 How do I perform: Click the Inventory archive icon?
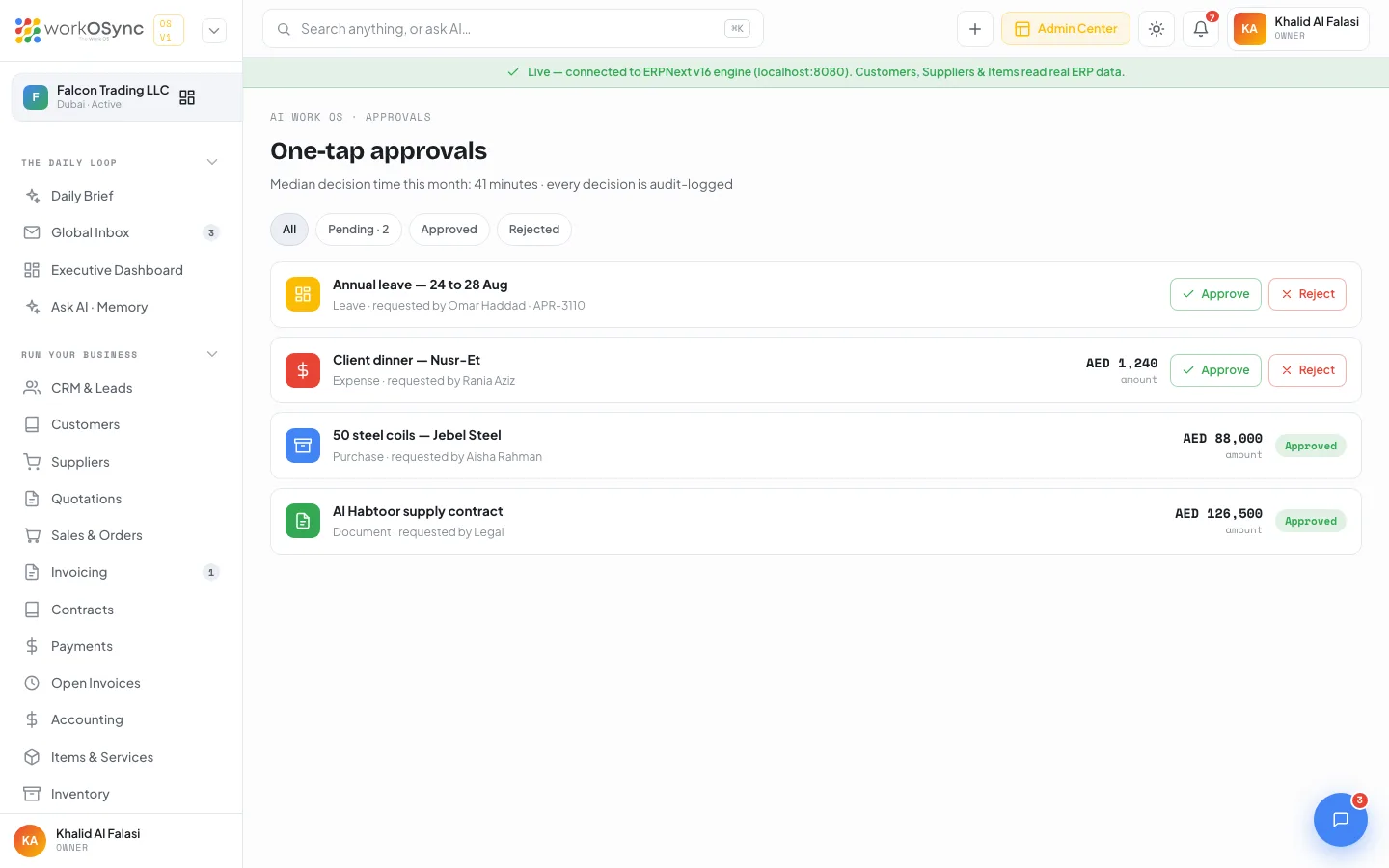click(32, 794)
